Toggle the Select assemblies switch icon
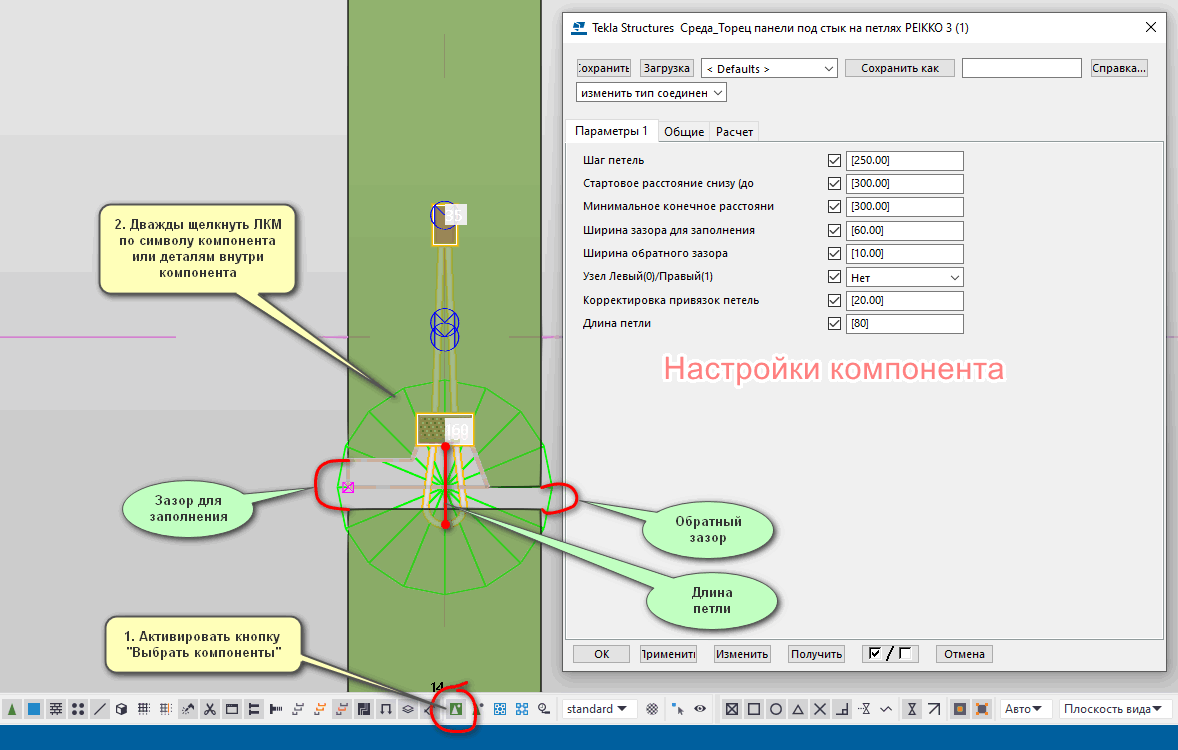 (500, 709)
